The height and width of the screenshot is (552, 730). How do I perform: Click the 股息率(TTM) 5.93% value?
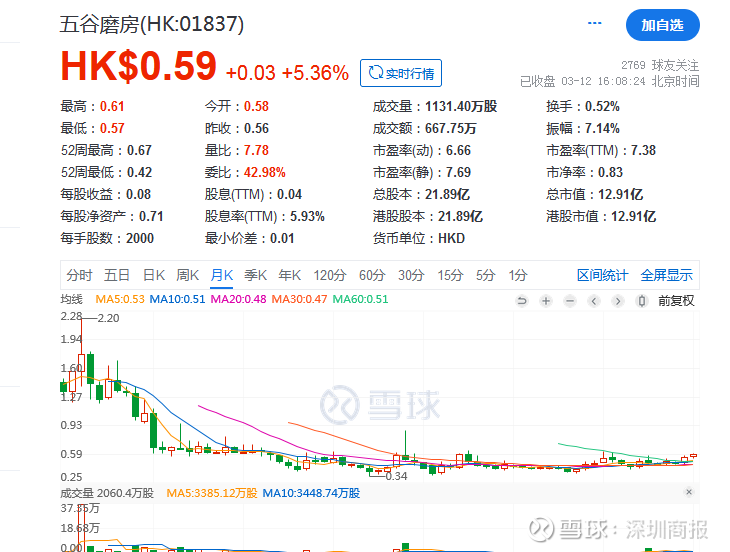(x=307, y=216)
